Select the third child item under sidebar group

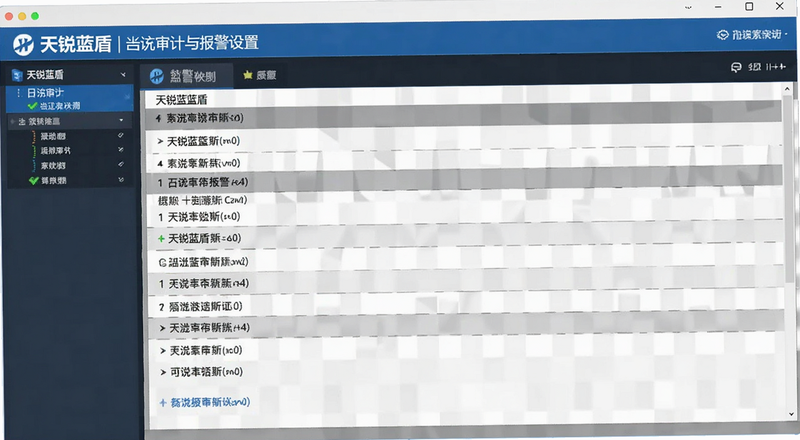[53, 165]
